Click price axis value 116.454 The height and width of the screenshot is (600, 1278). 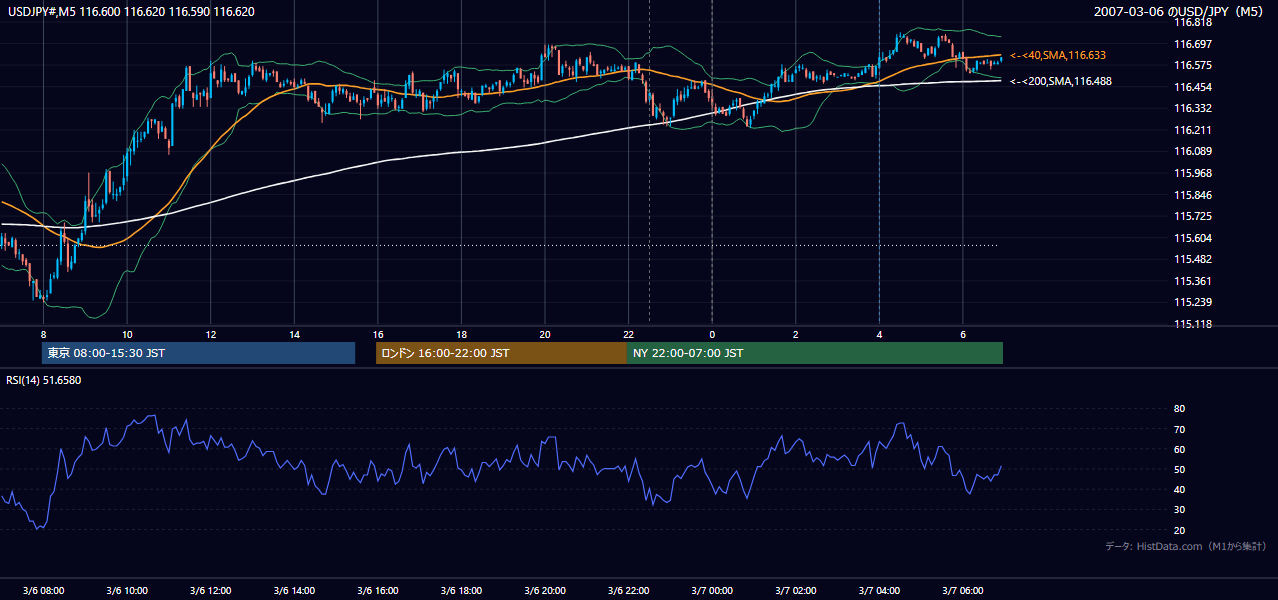click(x=1192, y=87)
